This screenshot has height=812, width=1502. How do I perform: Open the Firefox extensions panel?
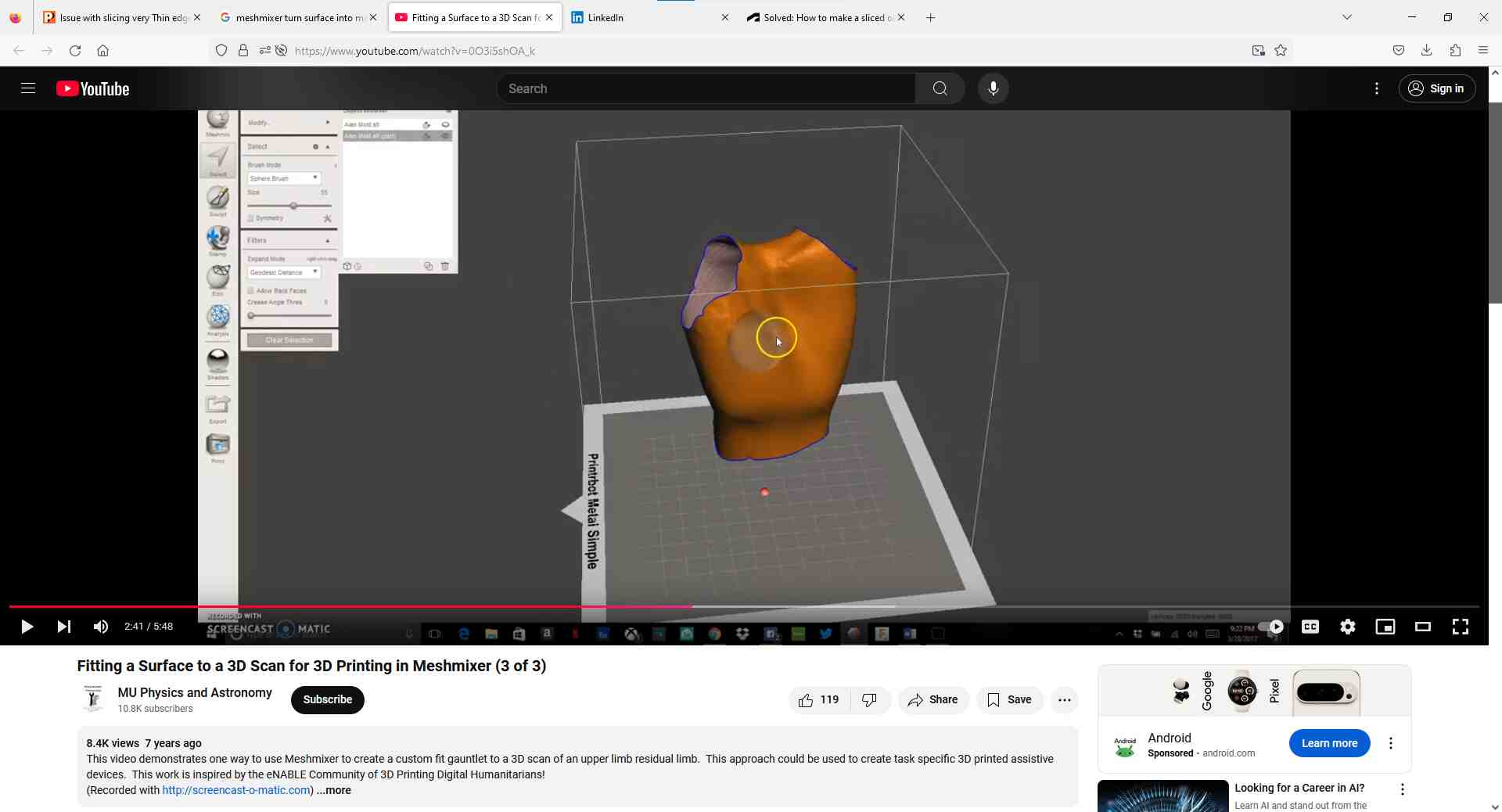1455,51
